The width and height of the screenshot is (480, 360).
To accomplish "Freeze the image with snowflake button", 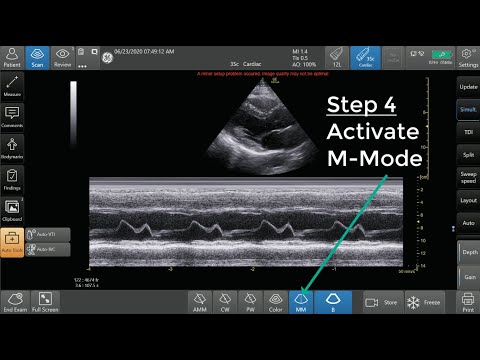I will 425,302.
